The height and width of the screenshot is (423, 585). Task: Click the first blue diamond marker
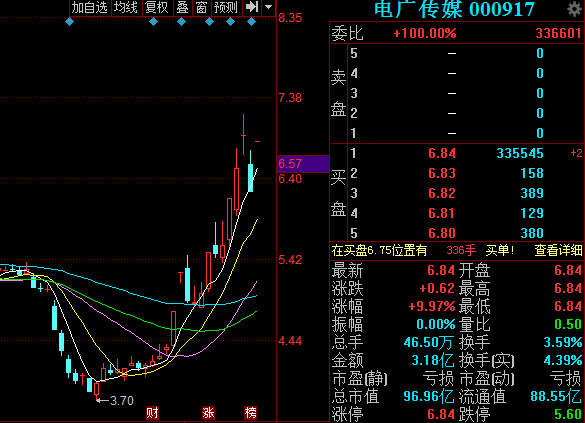click(69, 22)
